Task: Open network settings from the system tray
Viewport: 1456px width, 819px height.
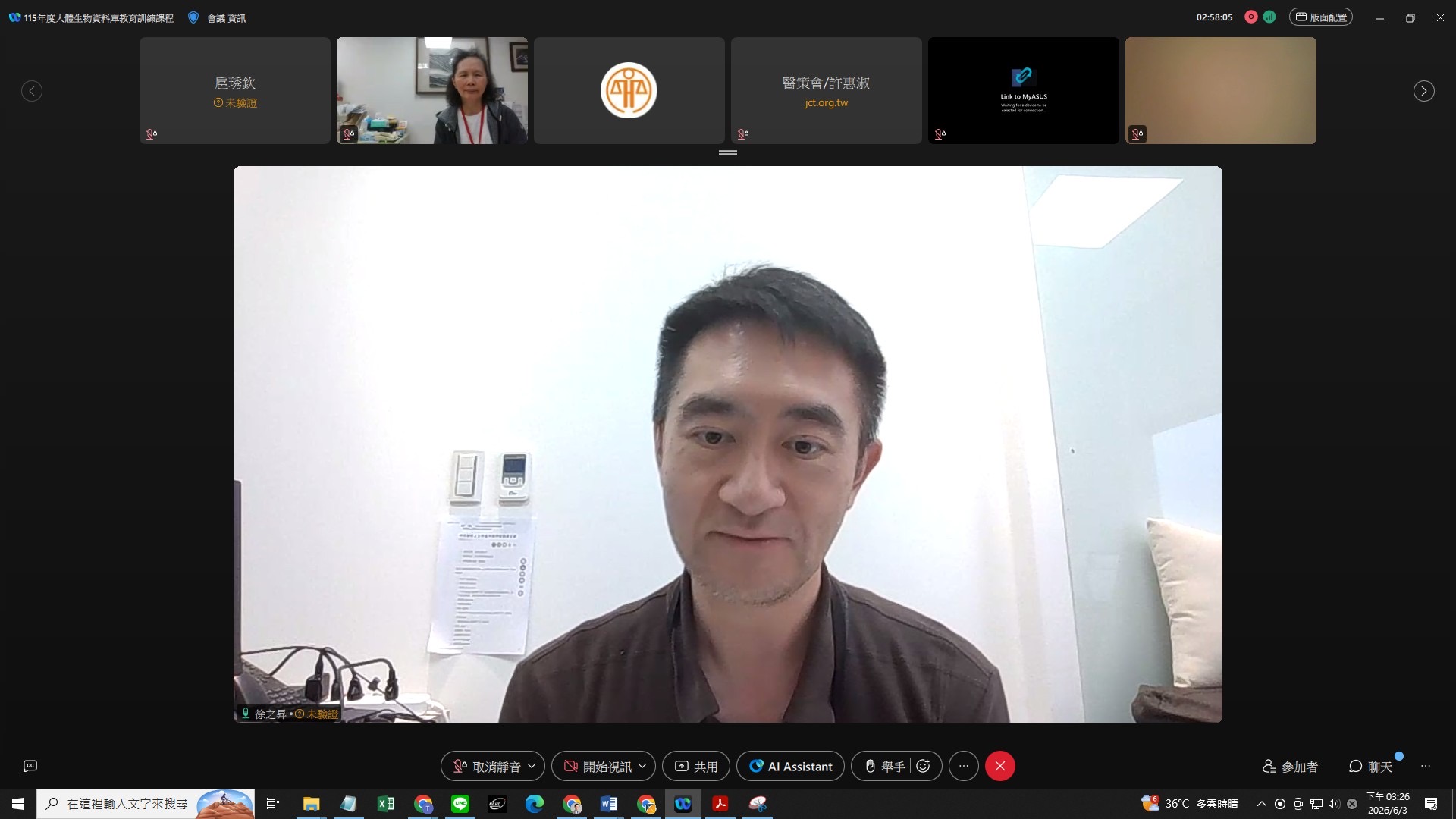Action: pyautogui.click(x=1316, y=804)
